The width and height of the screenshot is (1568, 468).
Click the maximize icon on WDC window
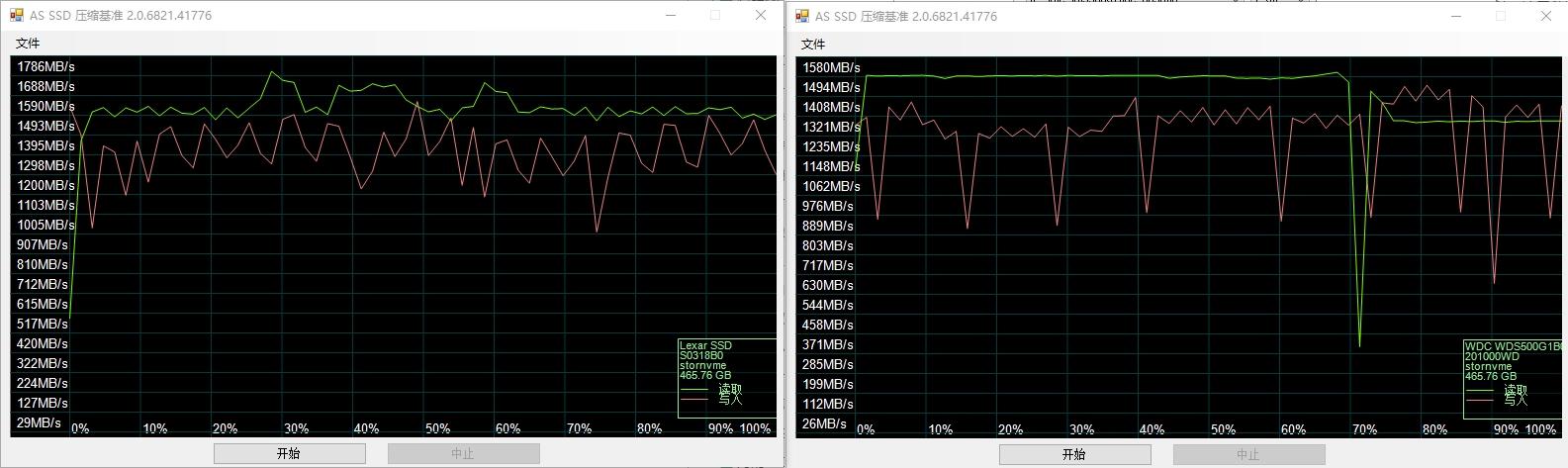1501,16
